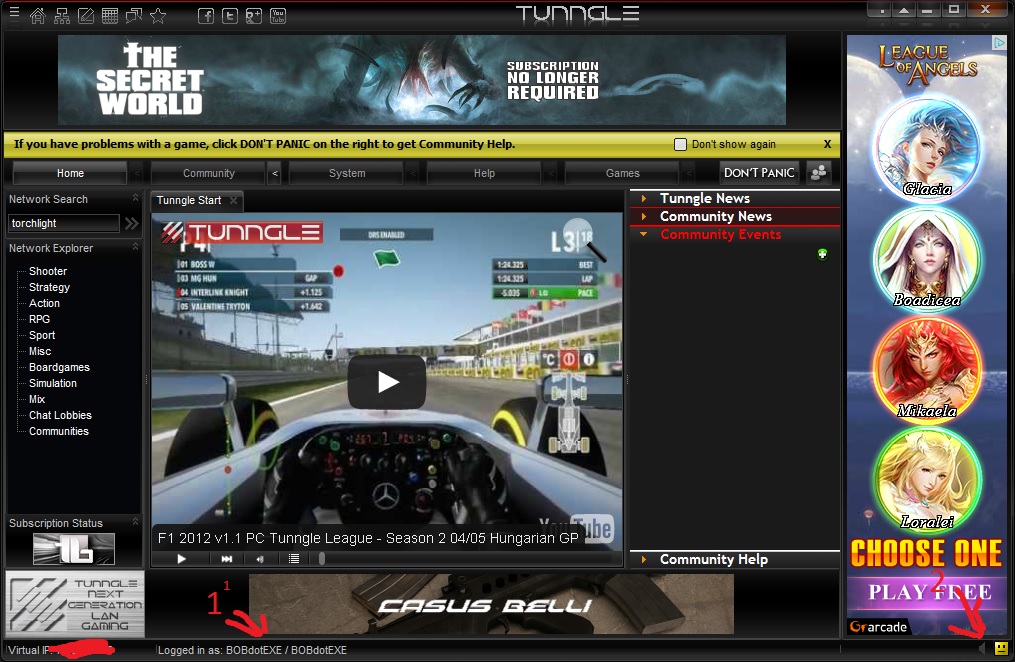This screenshot has height=662, width=1015.
Task: Open the video playlist icon
Action: click(294, 558)
